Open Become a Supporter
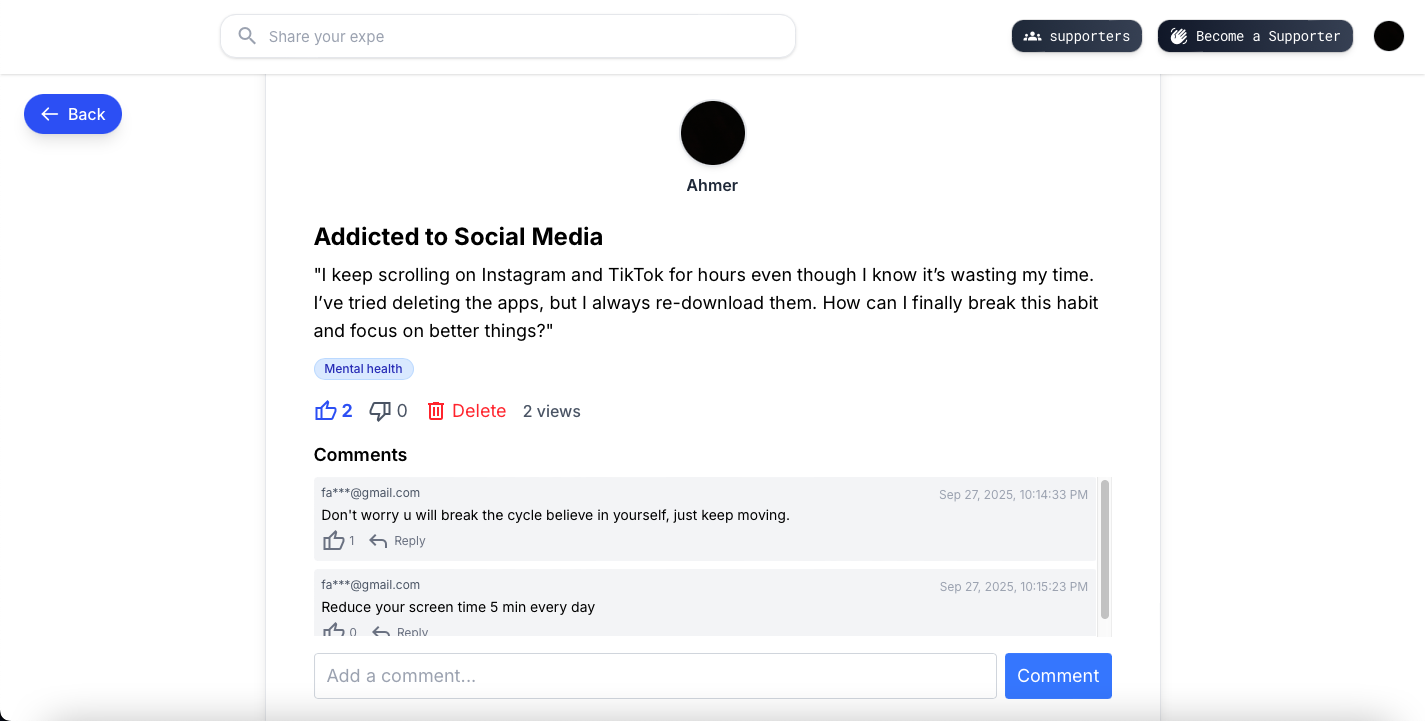 [x=1255, y=36]
